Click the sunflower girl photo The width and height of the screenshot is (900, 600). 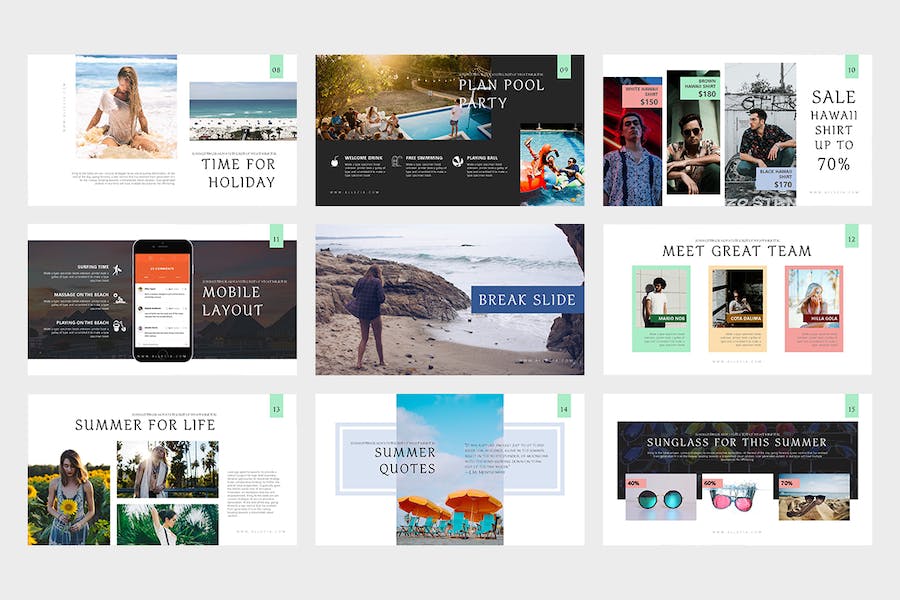69,497
